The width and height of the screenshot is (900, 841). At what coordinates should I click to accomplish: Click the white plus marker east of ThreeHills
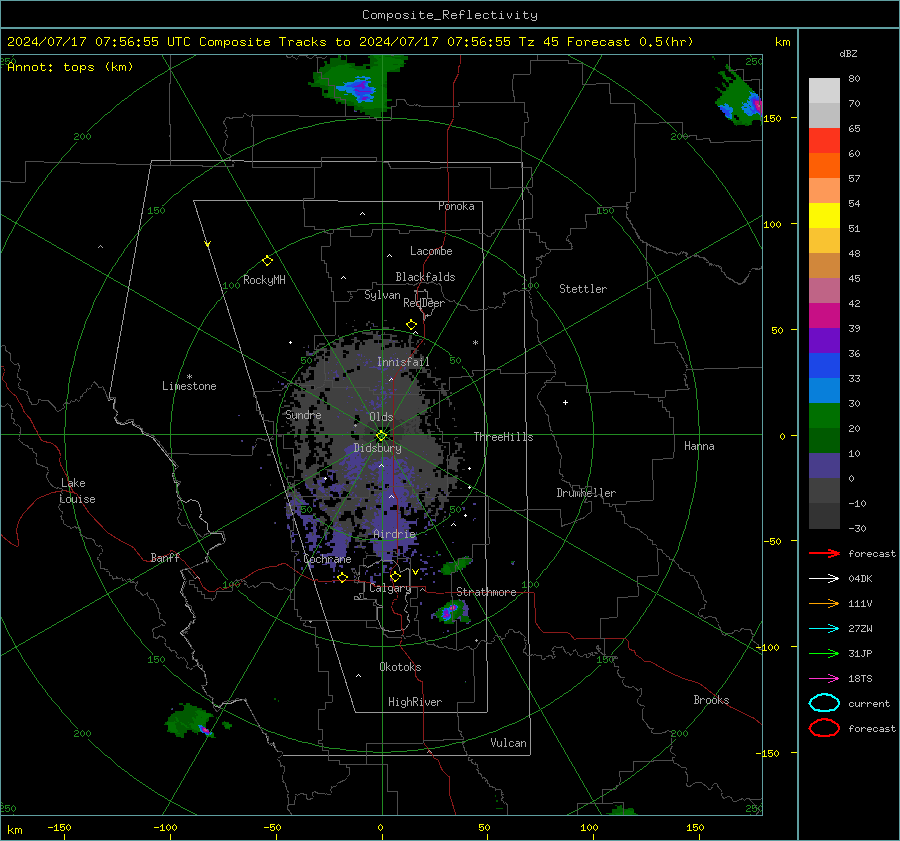[565, 402]
